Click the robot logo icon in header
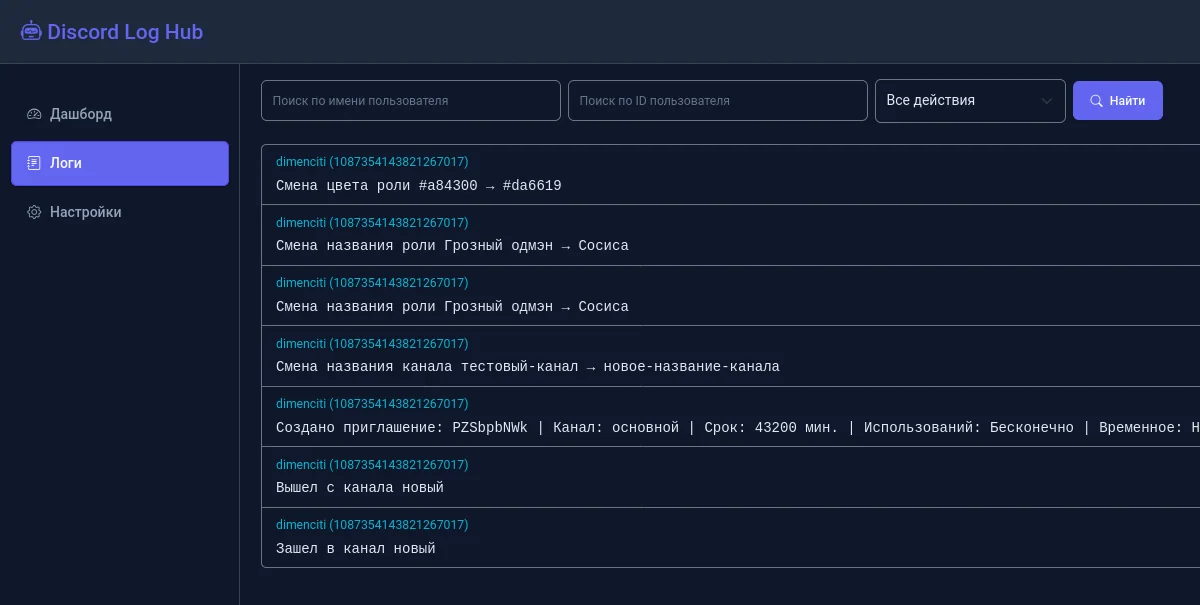 click(31, 31)
